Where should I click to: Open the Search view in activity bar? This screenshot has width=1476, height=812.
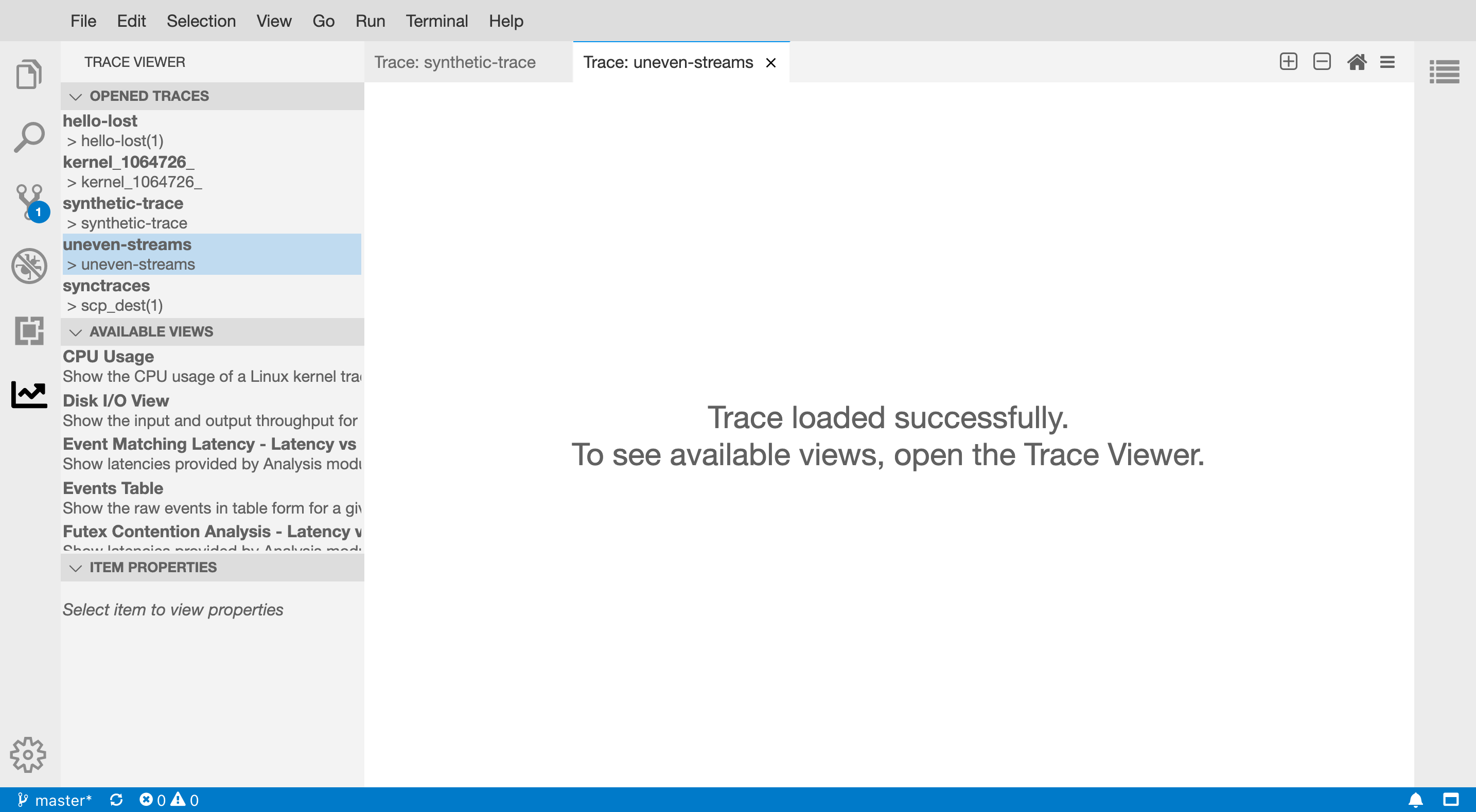coord(29,137)
